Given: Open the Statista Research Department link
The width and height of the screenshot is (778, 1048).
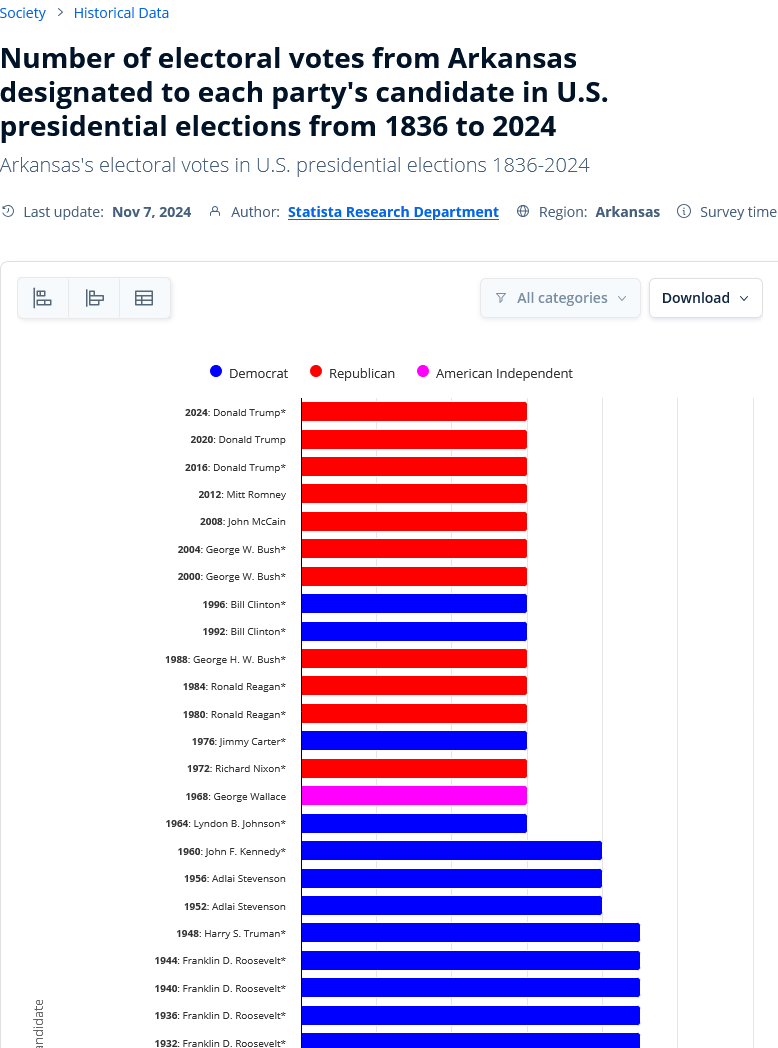Looking at the screenshot, I should pos(393,212).
